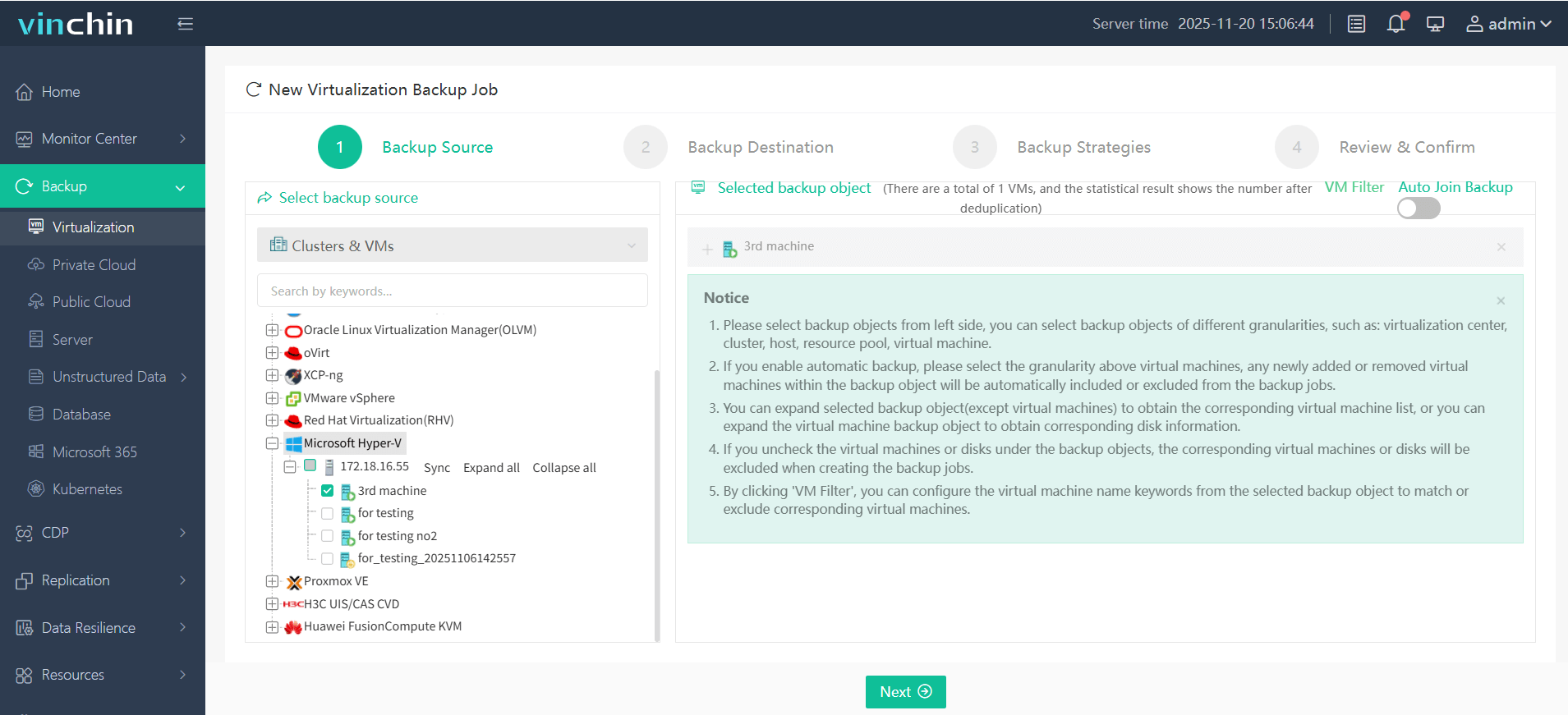Expand Oracle Linux Virtualization Manager node

(272, 330)
